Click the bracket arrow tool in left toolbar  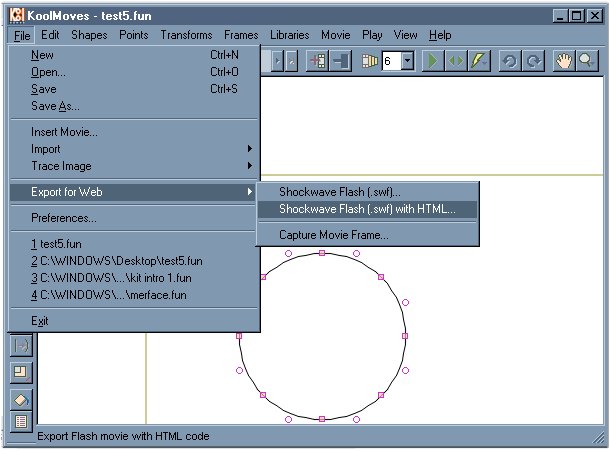tap(21, 345)
